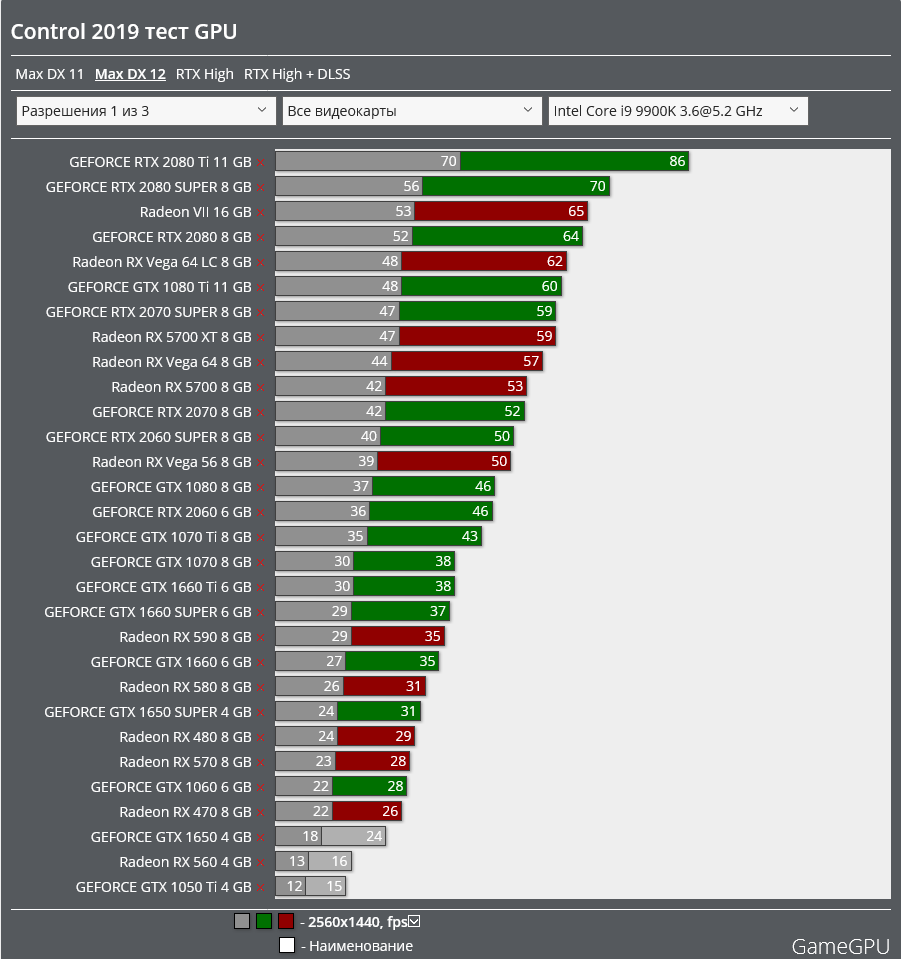901x959 pixels.
Task: Switch to the Max DX 11 tab
Action: tap(50, 74)
